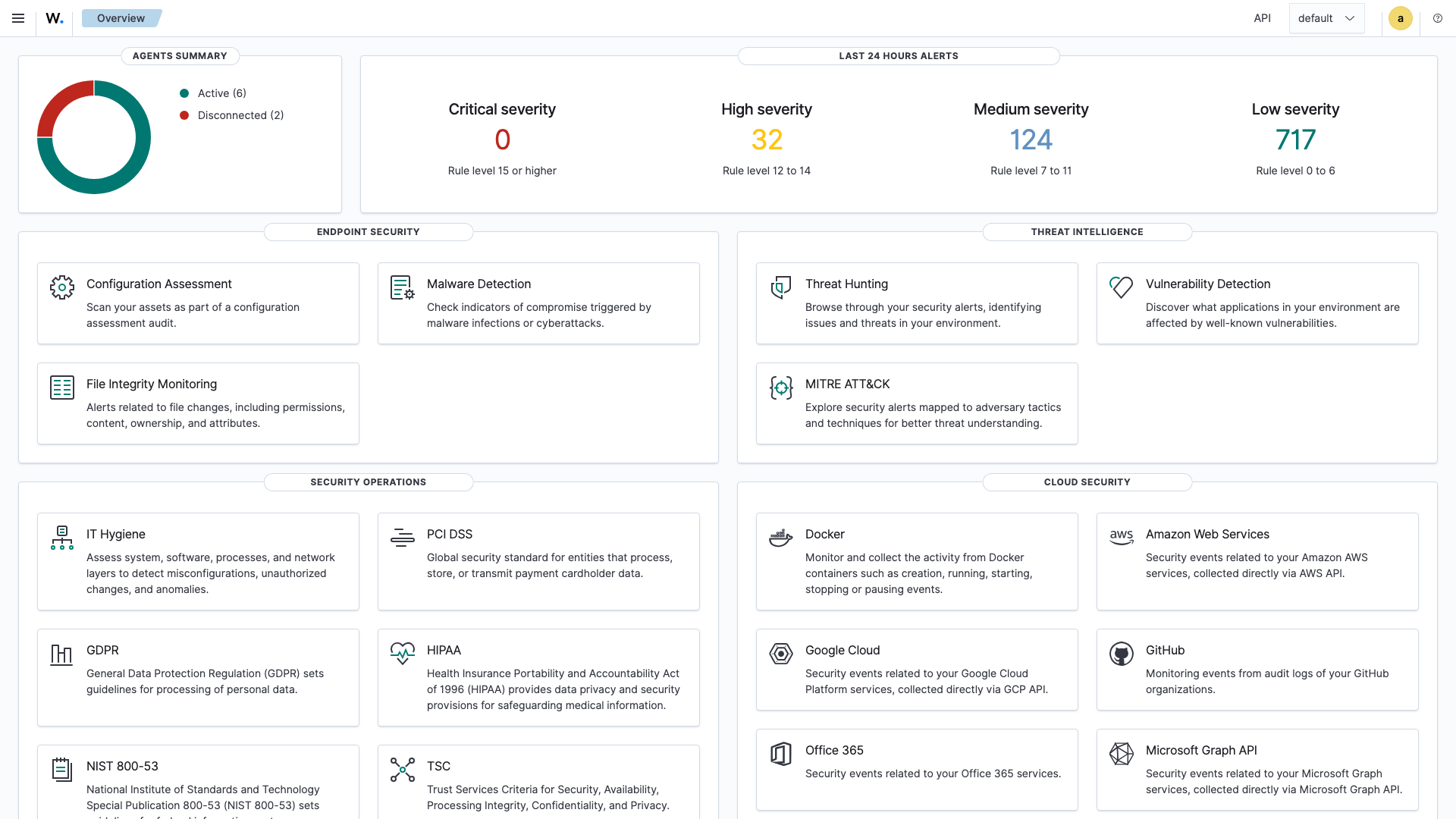Open the Malware Detection title
Screen dimensions: 1456x819
479,284
